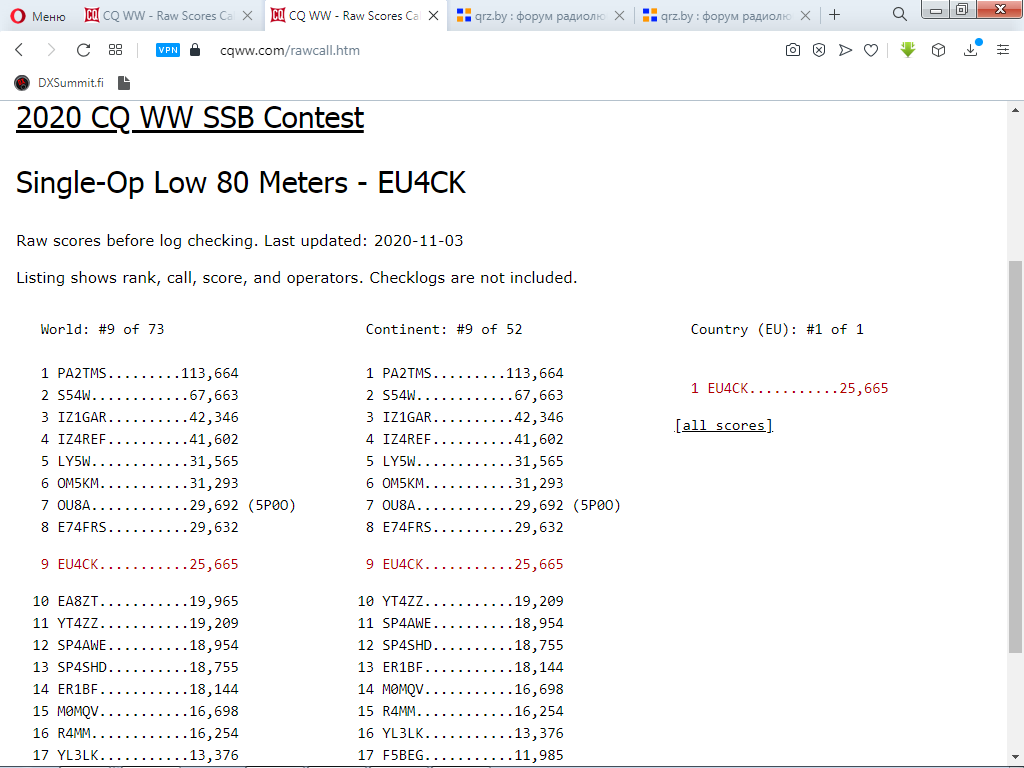Open the Opera Меню button

[x=38, y=15]
